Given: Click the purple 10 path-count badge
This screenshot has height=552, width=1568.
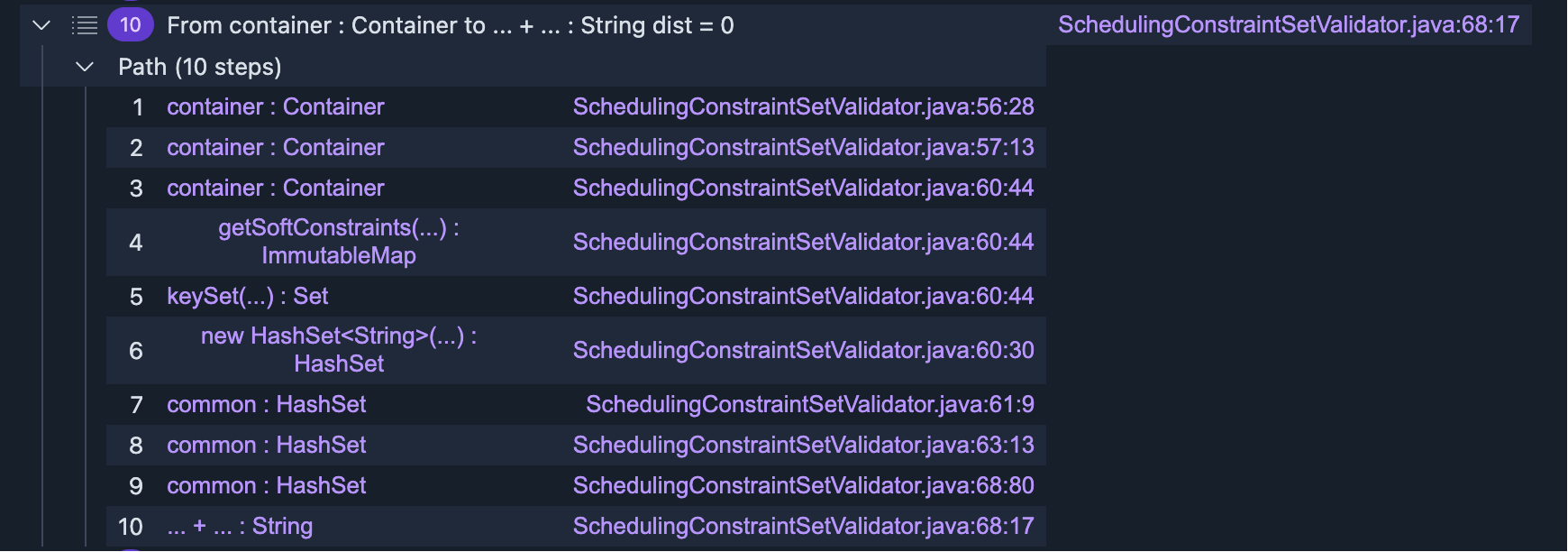Looking at the screenshot, I should (x=131, y=25).
